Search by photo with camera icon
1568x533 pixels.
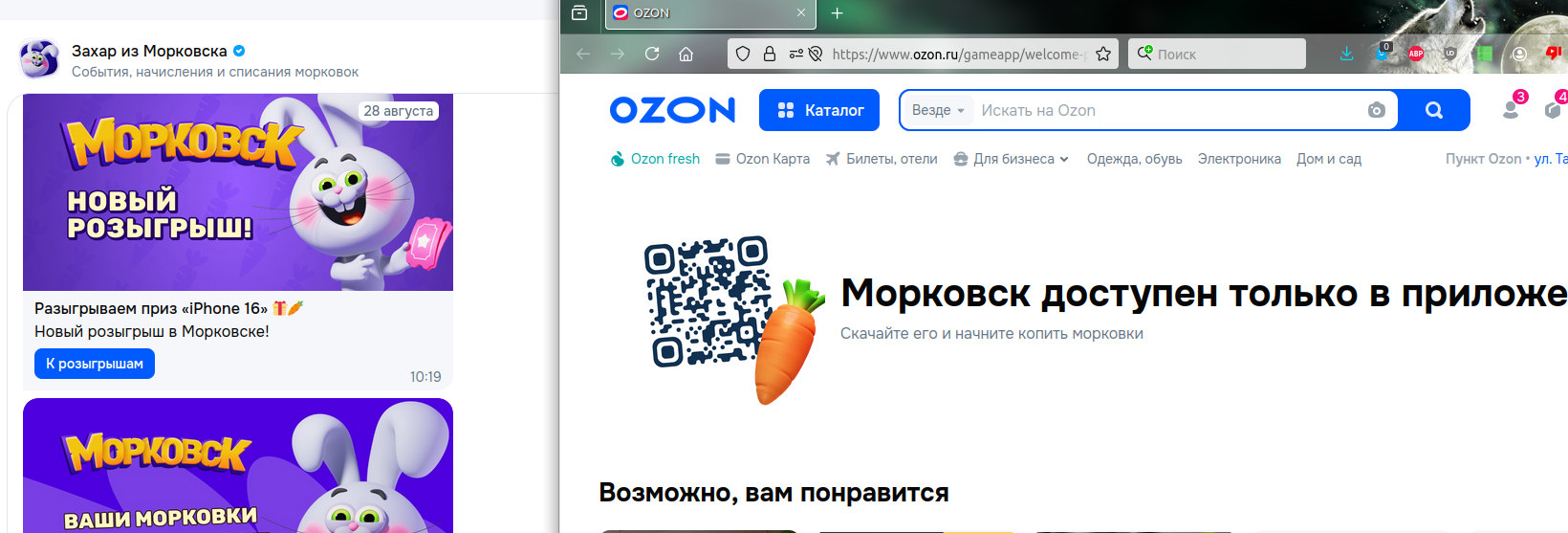coord(1377,110)
